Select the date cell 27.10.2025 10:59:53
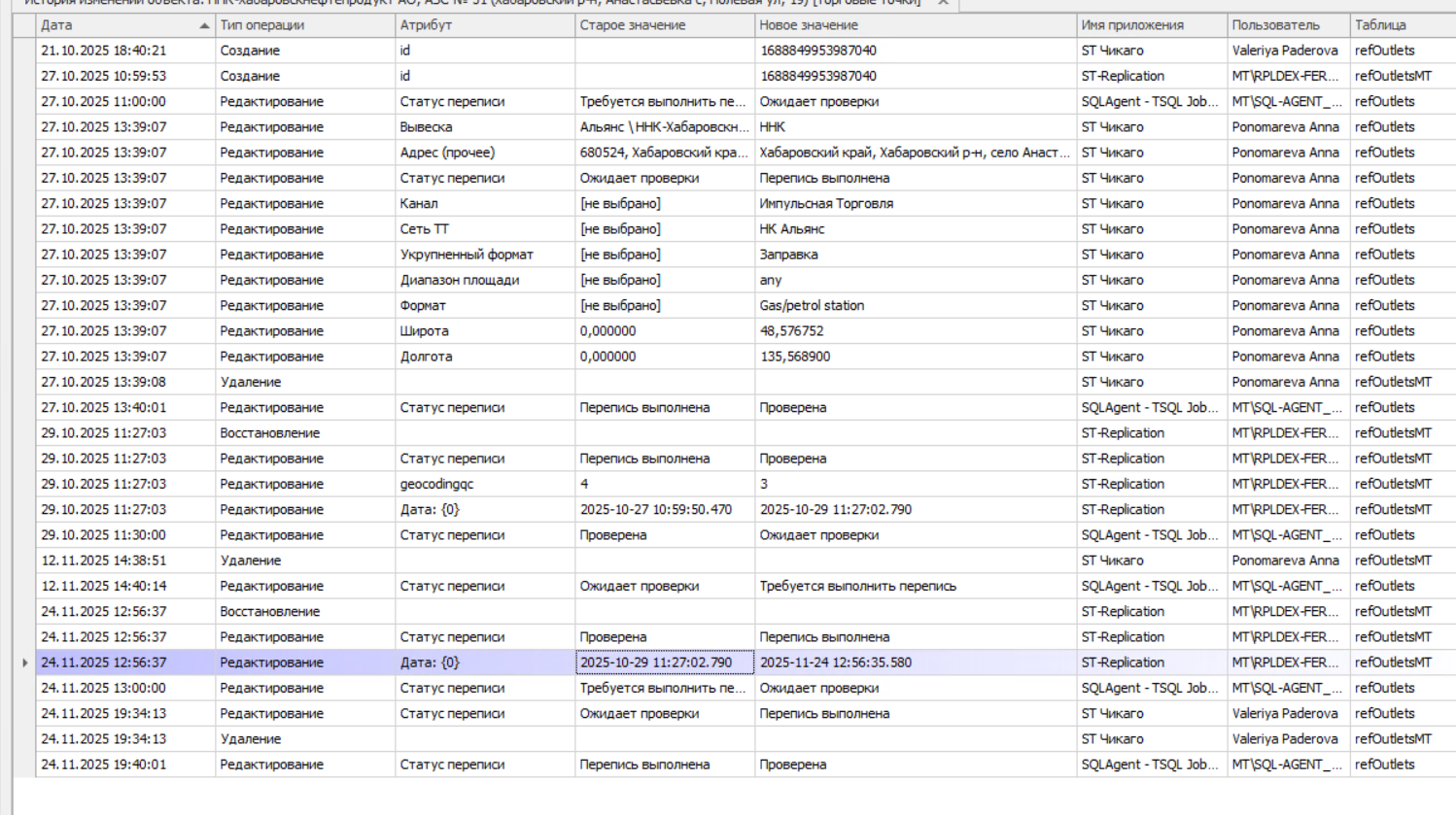Screen dimensions: 1456x815 tap(125, 76)
